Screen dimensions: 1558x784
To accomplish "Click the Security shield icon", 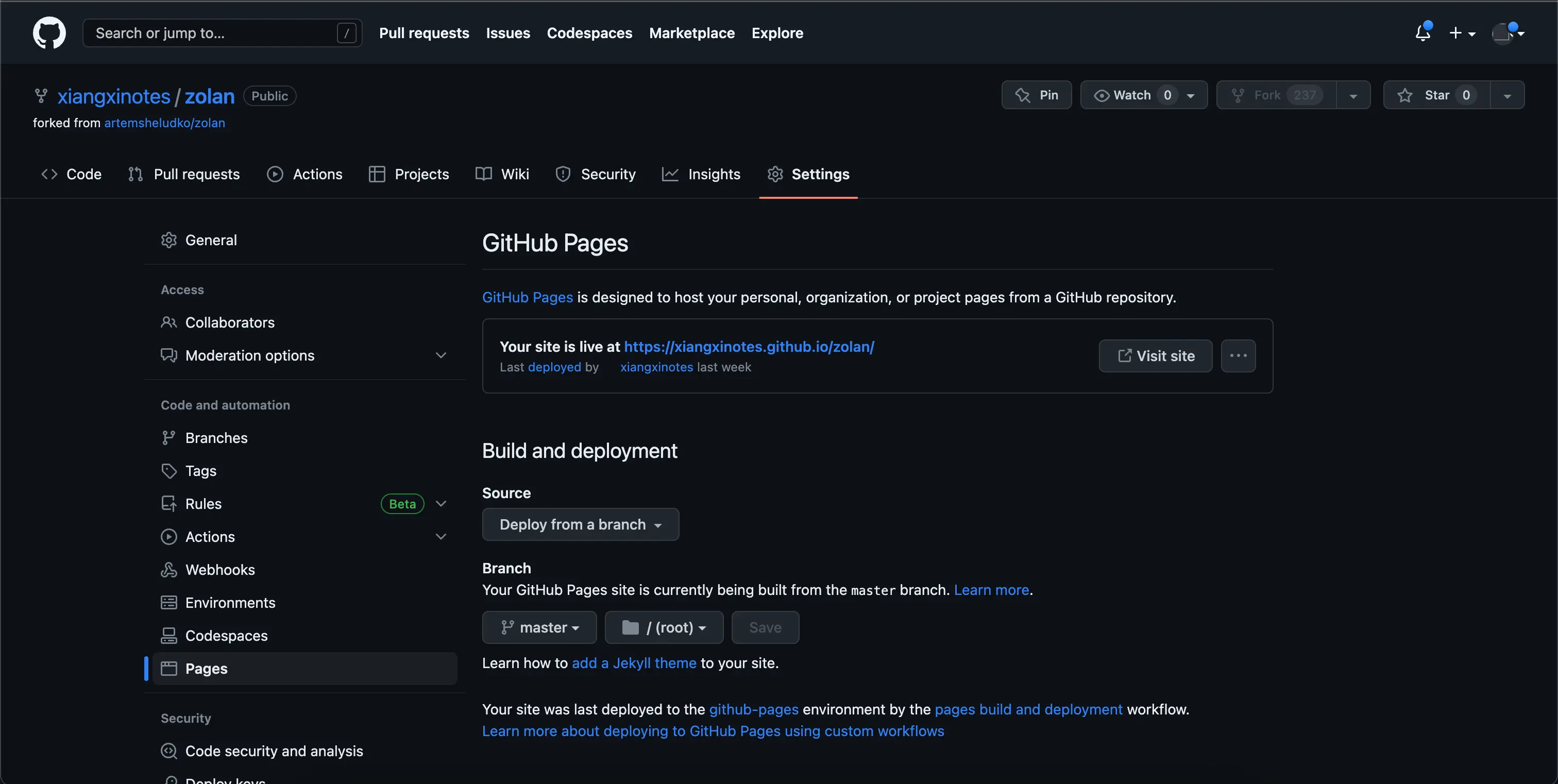I will (563, 174).
